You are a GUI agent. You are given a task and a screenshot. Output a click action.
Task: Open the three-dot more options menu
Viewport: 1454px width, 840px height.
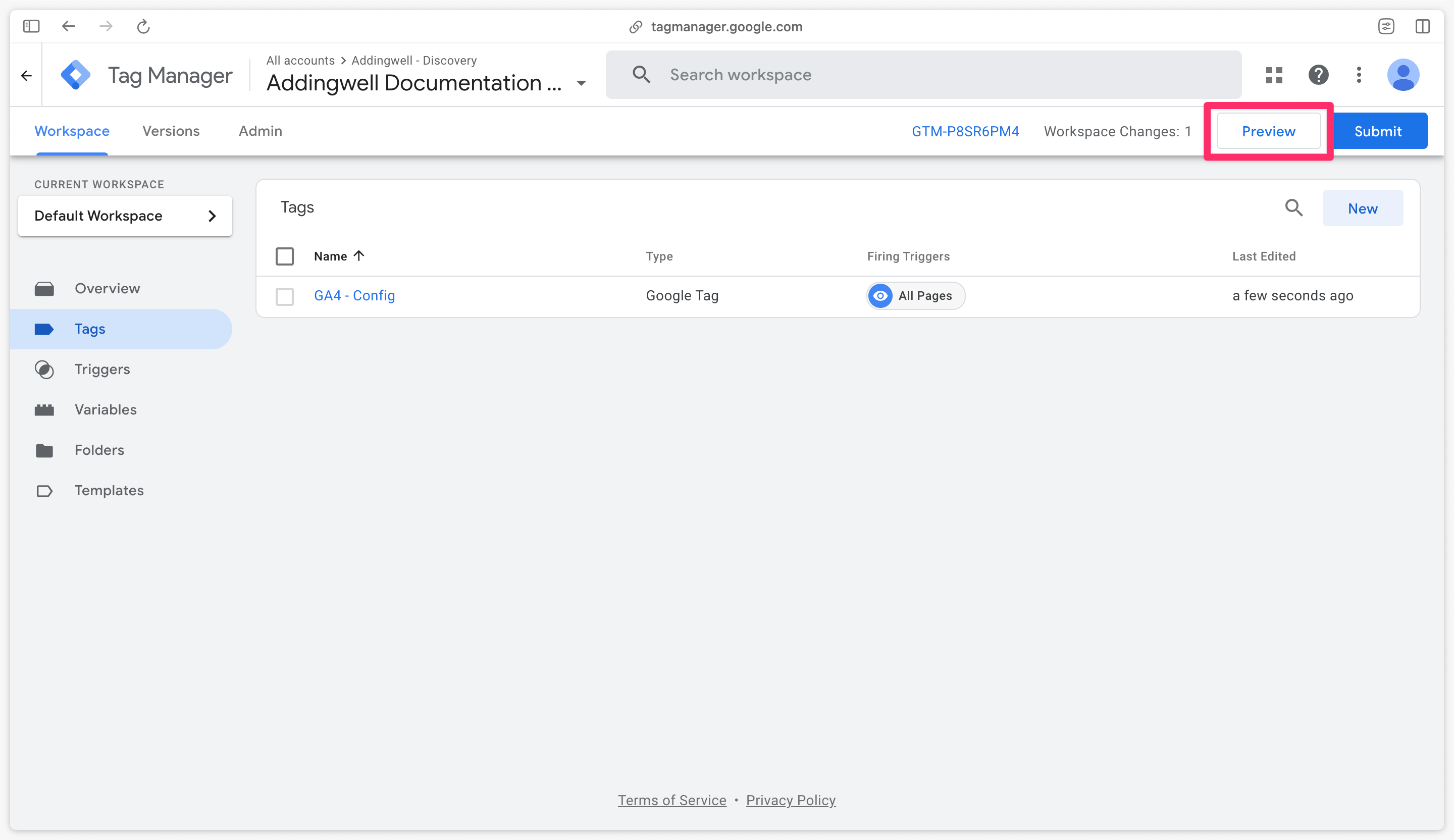1359,74
